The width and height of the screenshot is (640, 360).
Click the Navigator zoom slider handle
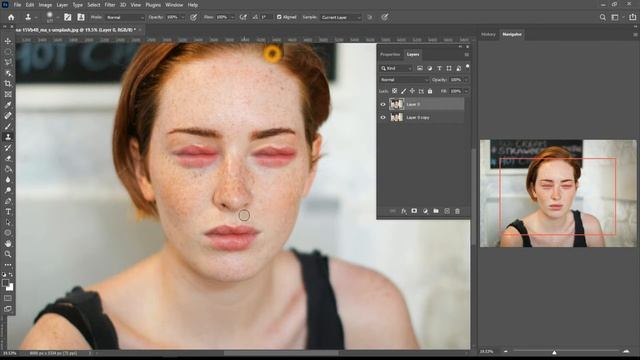coord(554,351)
